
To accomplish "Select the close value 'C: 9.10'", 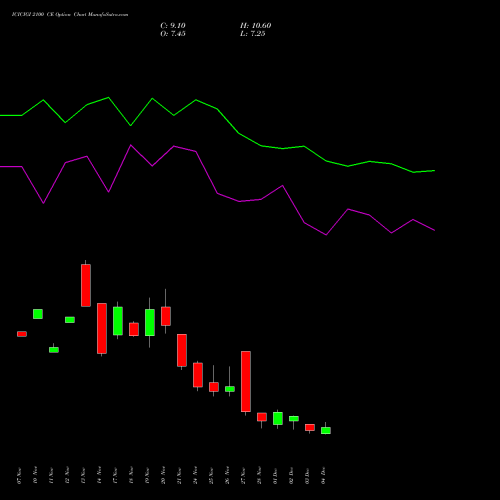I will pyautogui.click(x=173, y=26).
